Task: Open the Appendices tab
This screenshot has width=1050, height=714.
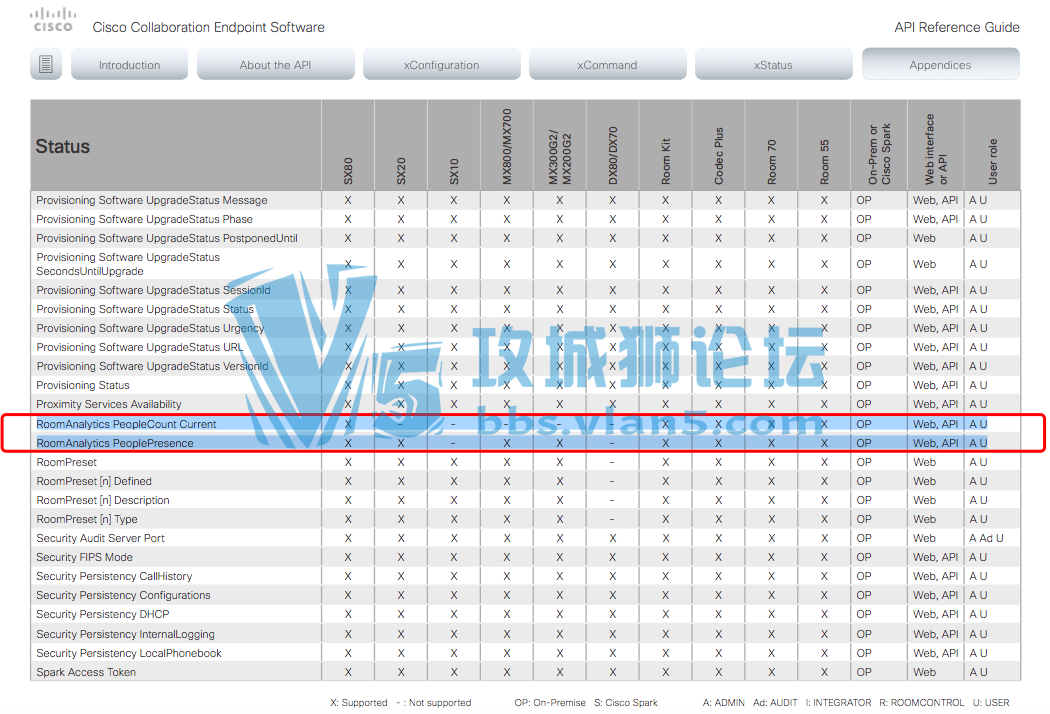Action: [x=940, y=64]
